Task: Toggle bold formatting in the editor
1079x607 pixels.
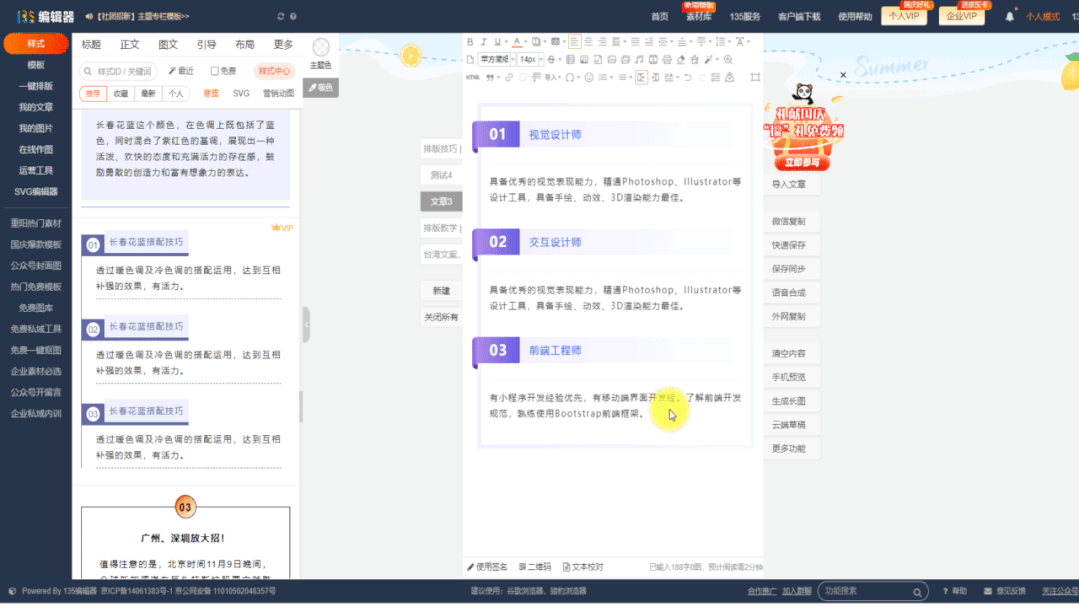Action: (x=469, y=42)
